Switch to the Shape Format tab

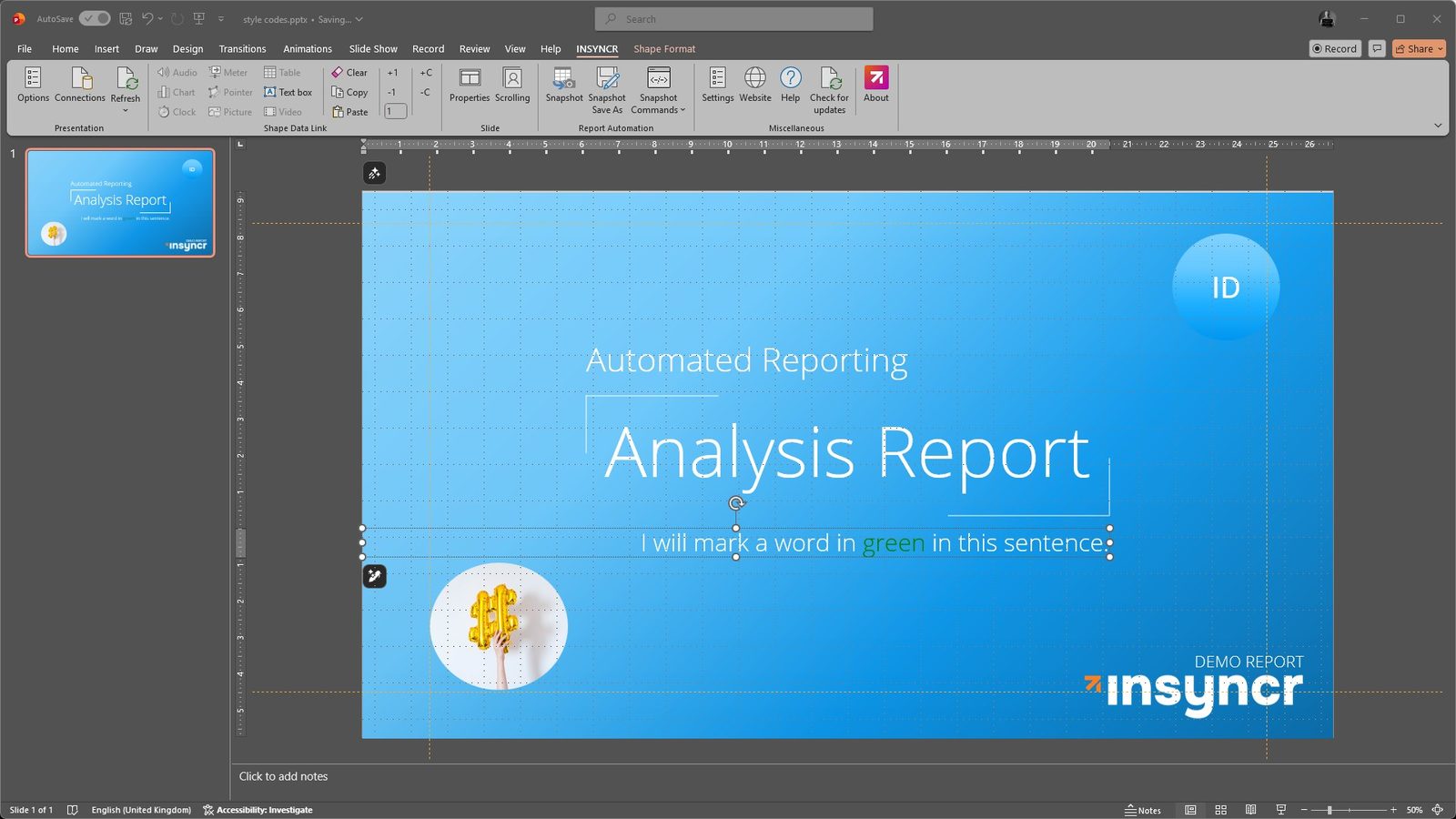coord(664,49)
